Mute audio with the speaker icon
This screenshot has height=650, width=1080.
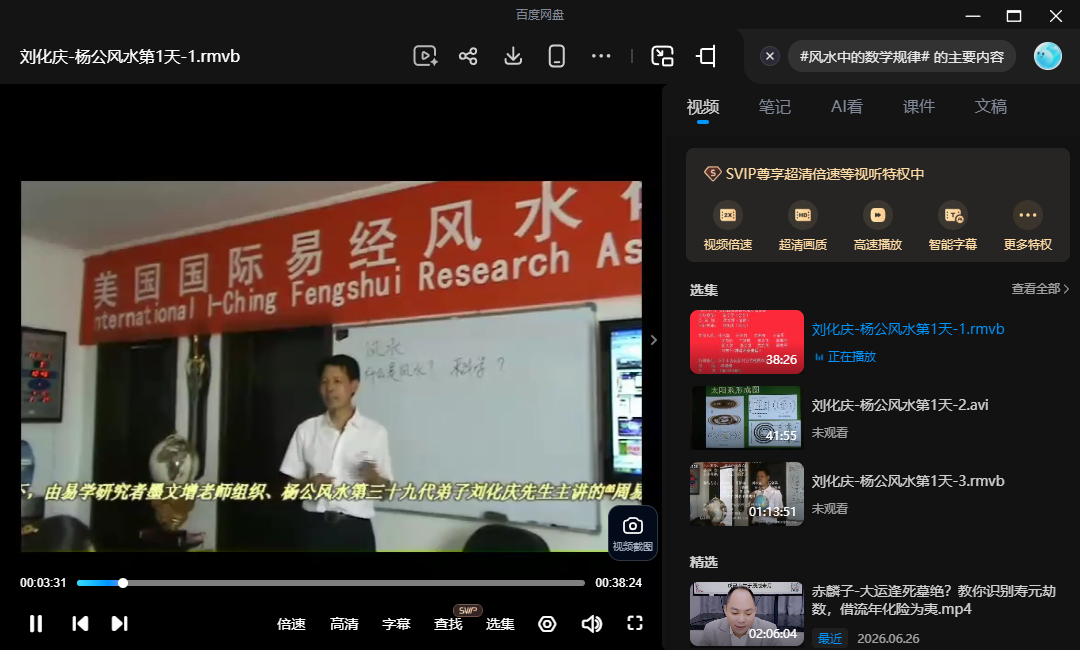point(592,624)
